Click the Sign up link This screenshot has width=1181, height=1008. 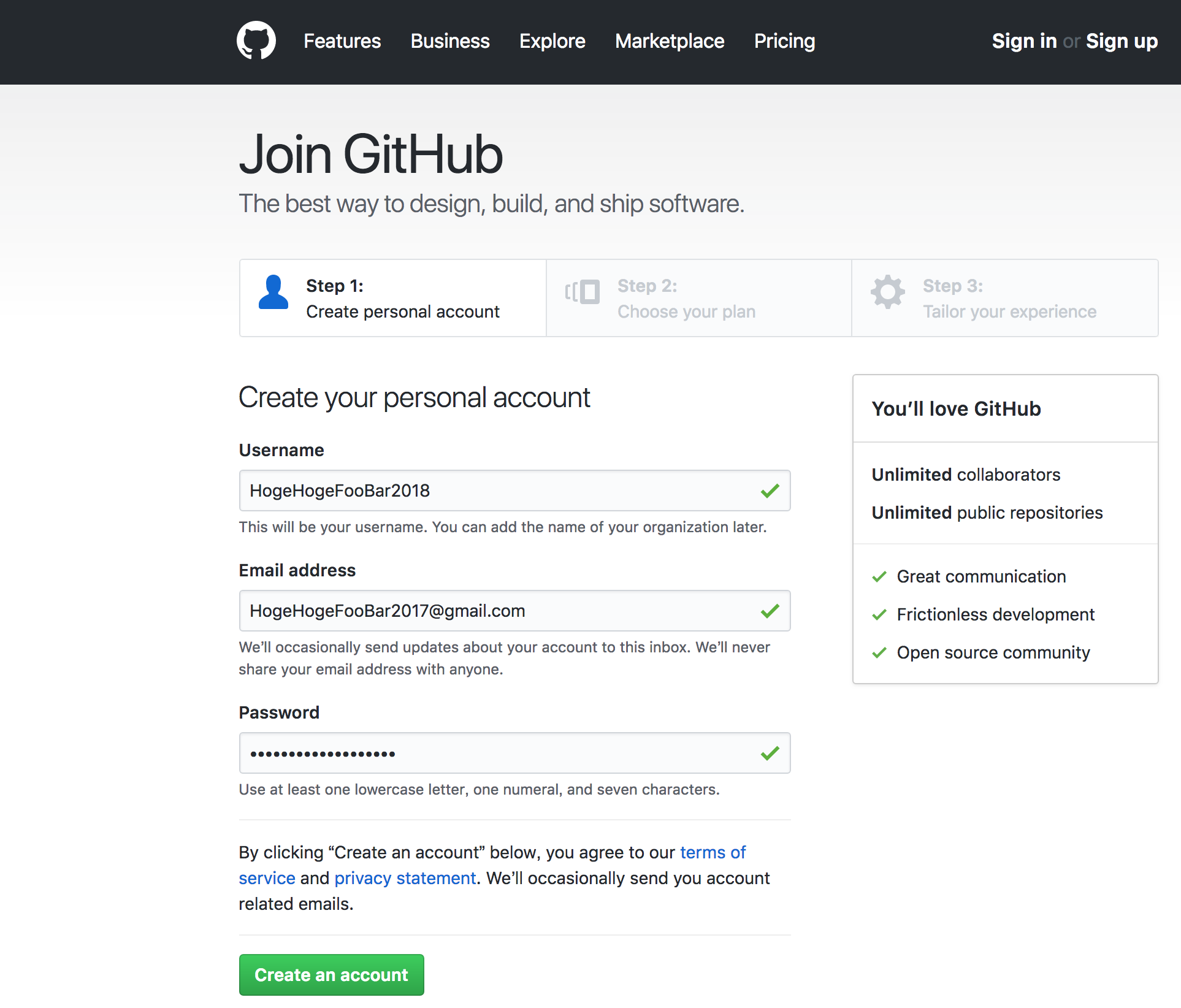coord(1122,41)
